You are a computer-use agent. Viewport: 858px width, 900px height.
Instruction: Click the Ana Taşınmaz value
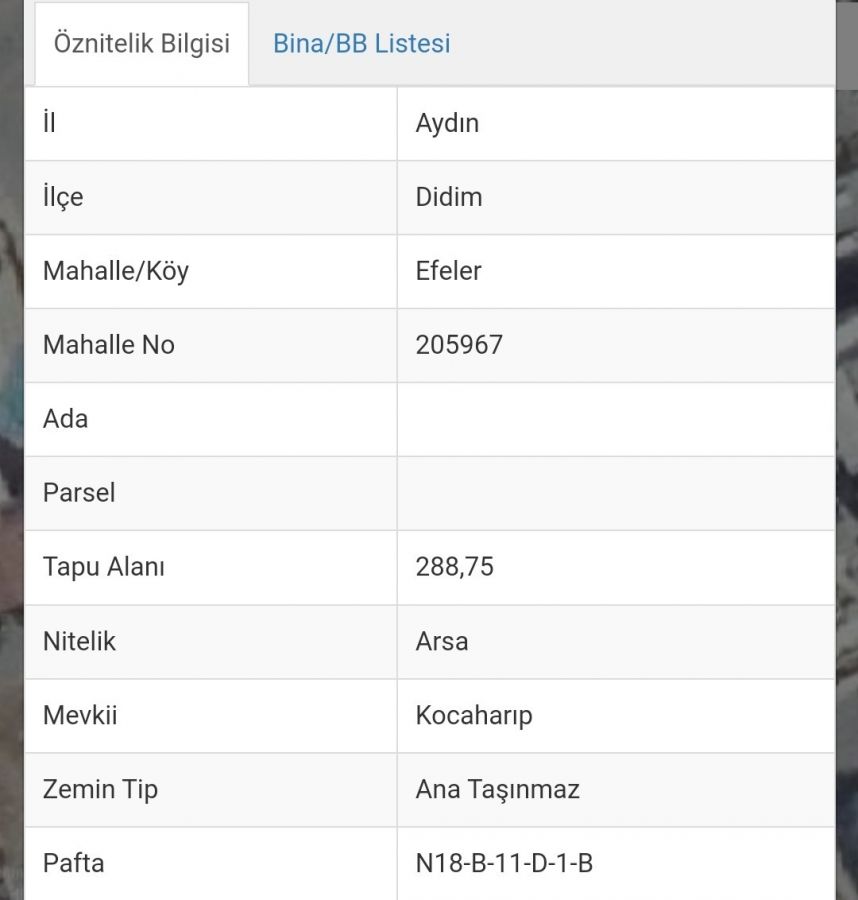pyautogui.click(x=498, y=790)
